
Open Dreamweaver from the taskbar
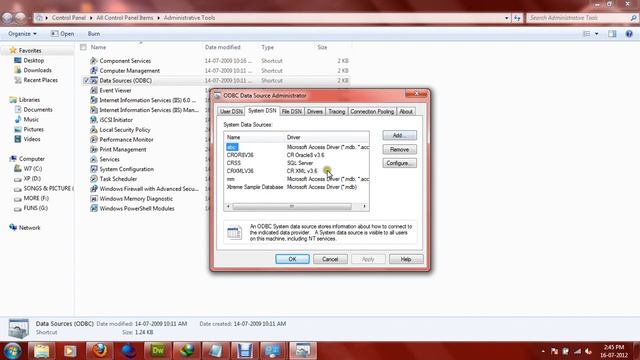pyautogui.click(x=158, y=351)
